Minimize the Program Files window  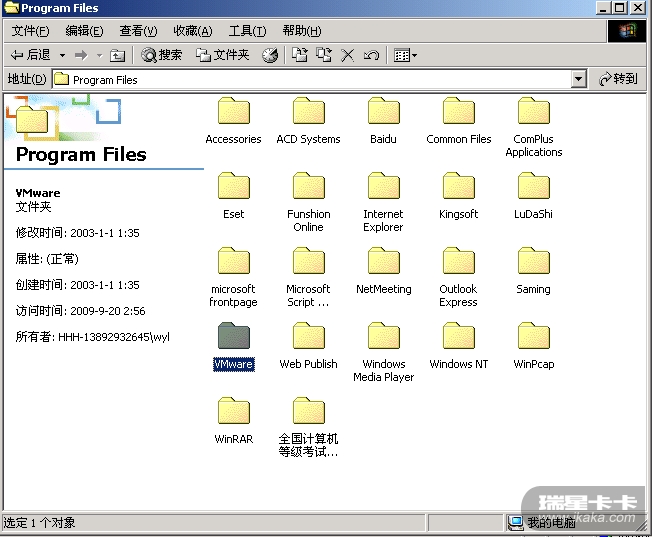[603, 7]
